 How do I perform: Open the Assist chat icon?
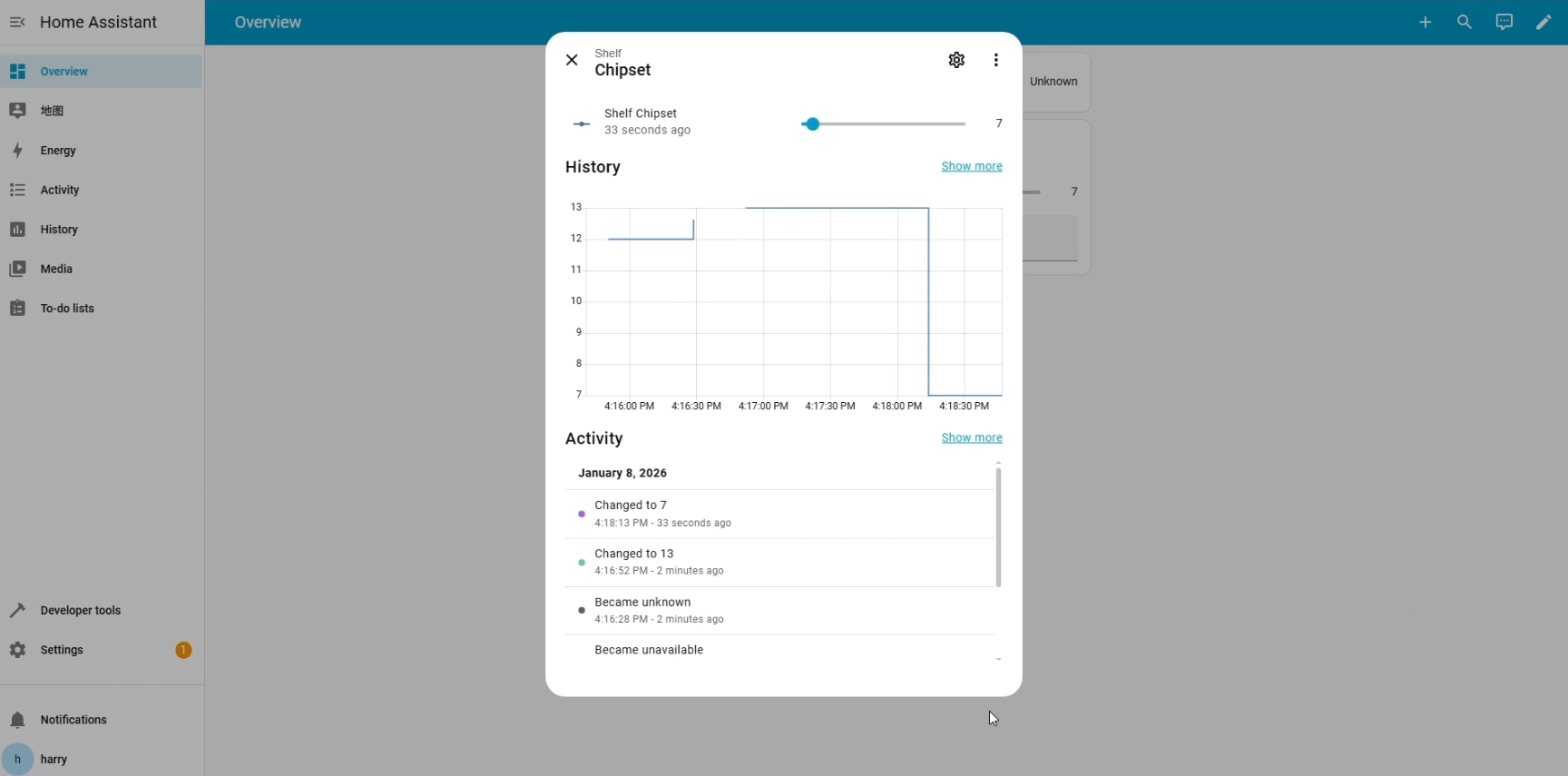tap(1504, 22)
